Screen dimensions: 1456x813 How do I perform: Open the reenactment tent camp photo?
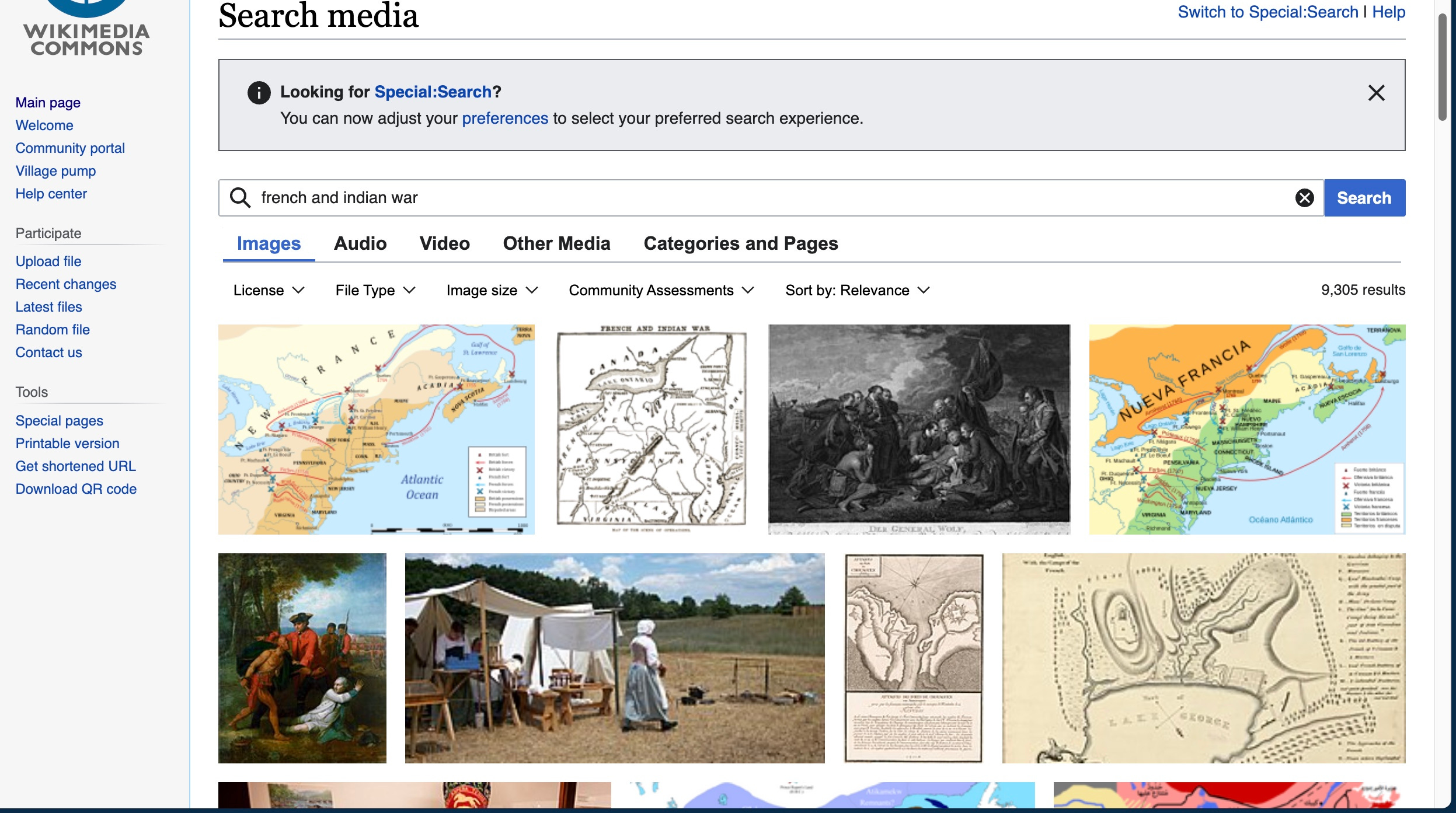pyautogui.click(x=615, y=658)
